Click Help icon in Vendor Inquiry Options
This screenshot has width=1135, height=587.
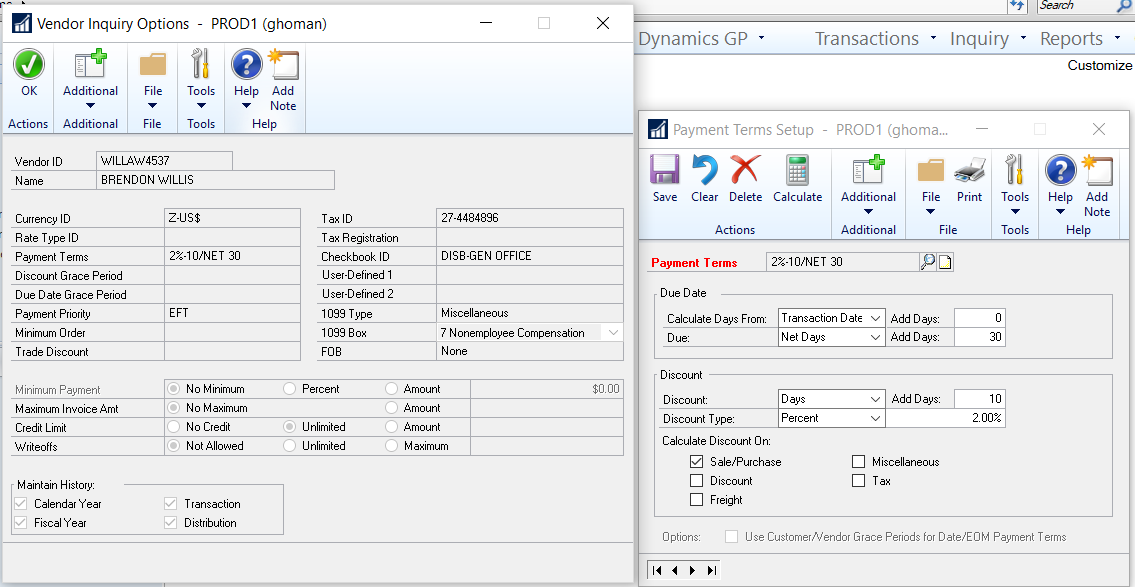click(246, 64)
